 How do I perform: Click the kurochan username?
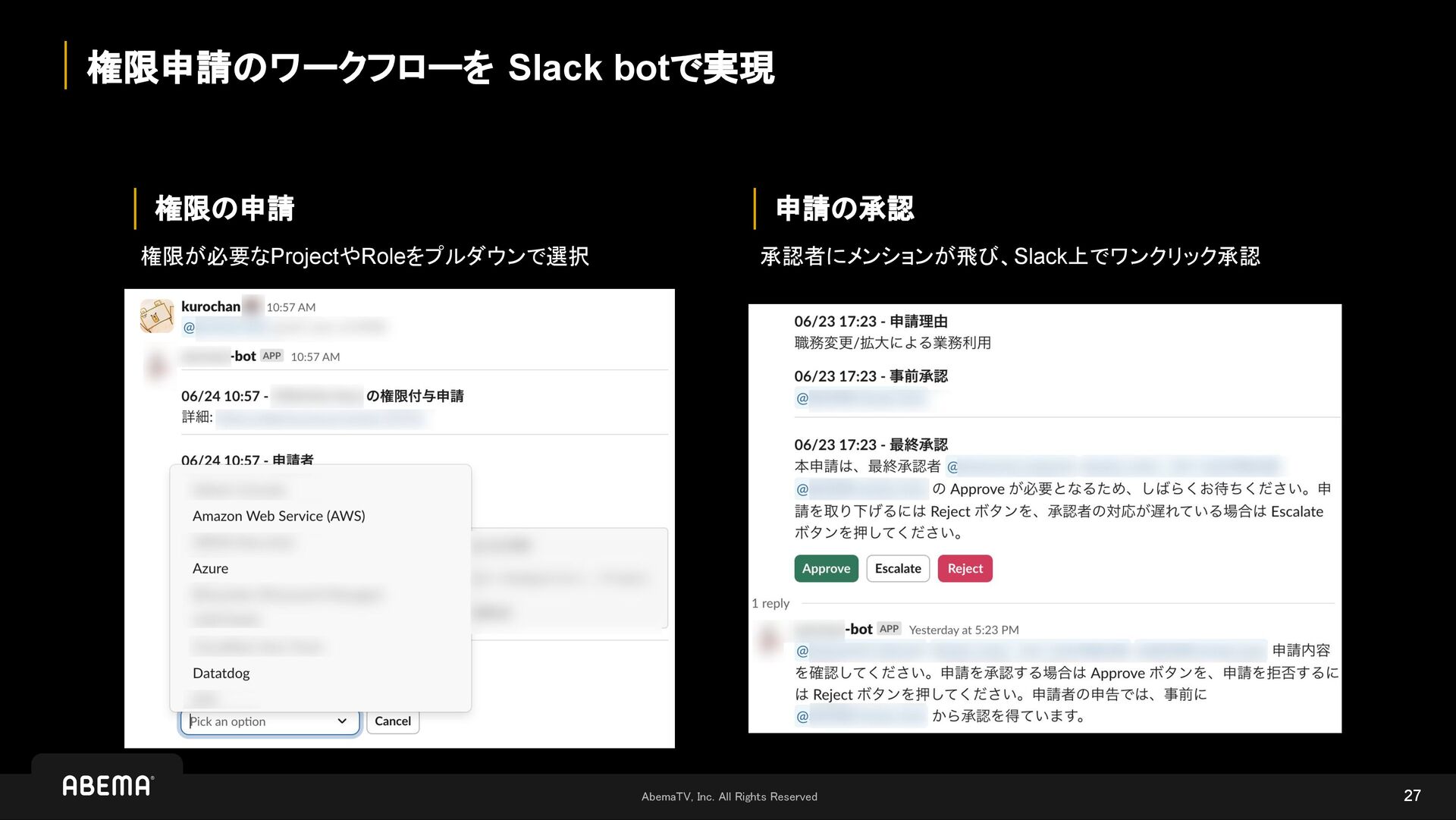pyautogui.click(x=211, y=306)
